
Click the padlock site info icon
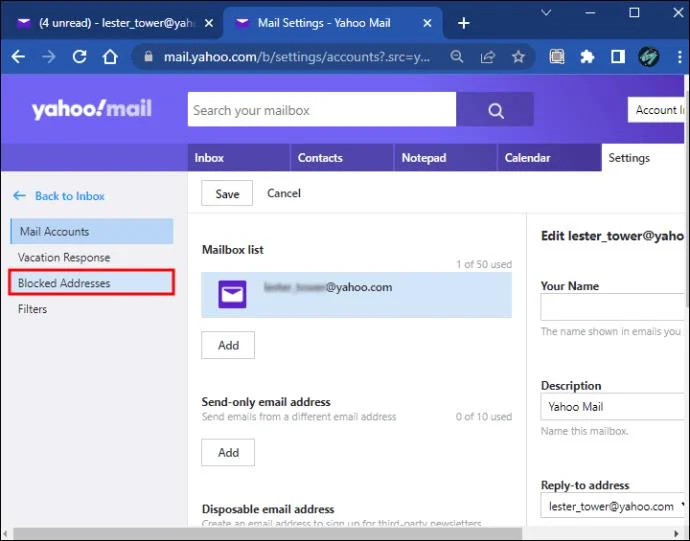pyautogui.click(x=148, y=56)
